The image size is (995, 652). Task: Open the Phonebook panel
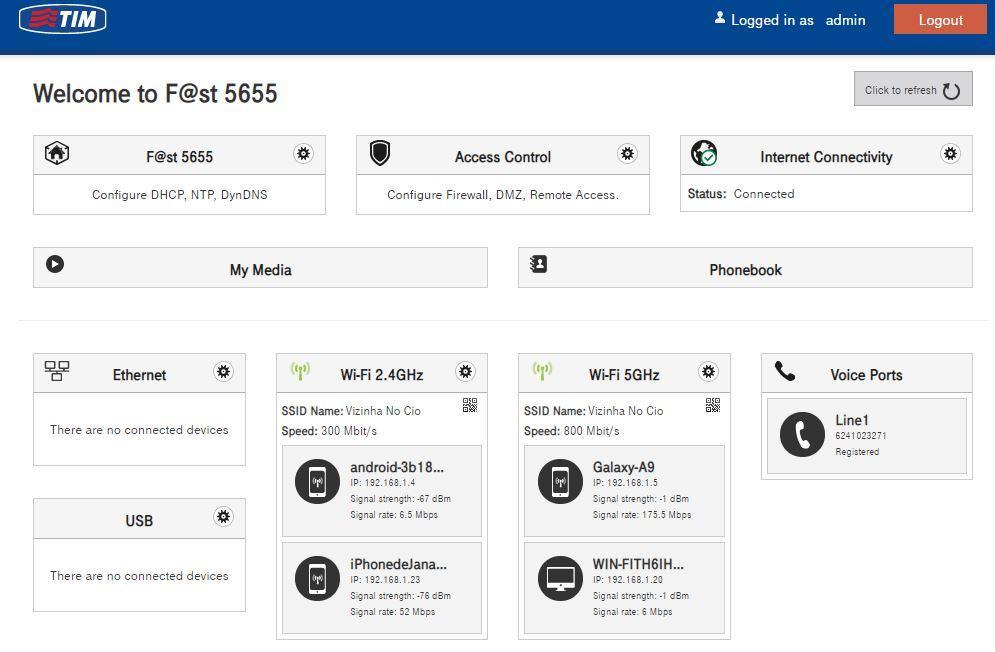coord(745,269)
